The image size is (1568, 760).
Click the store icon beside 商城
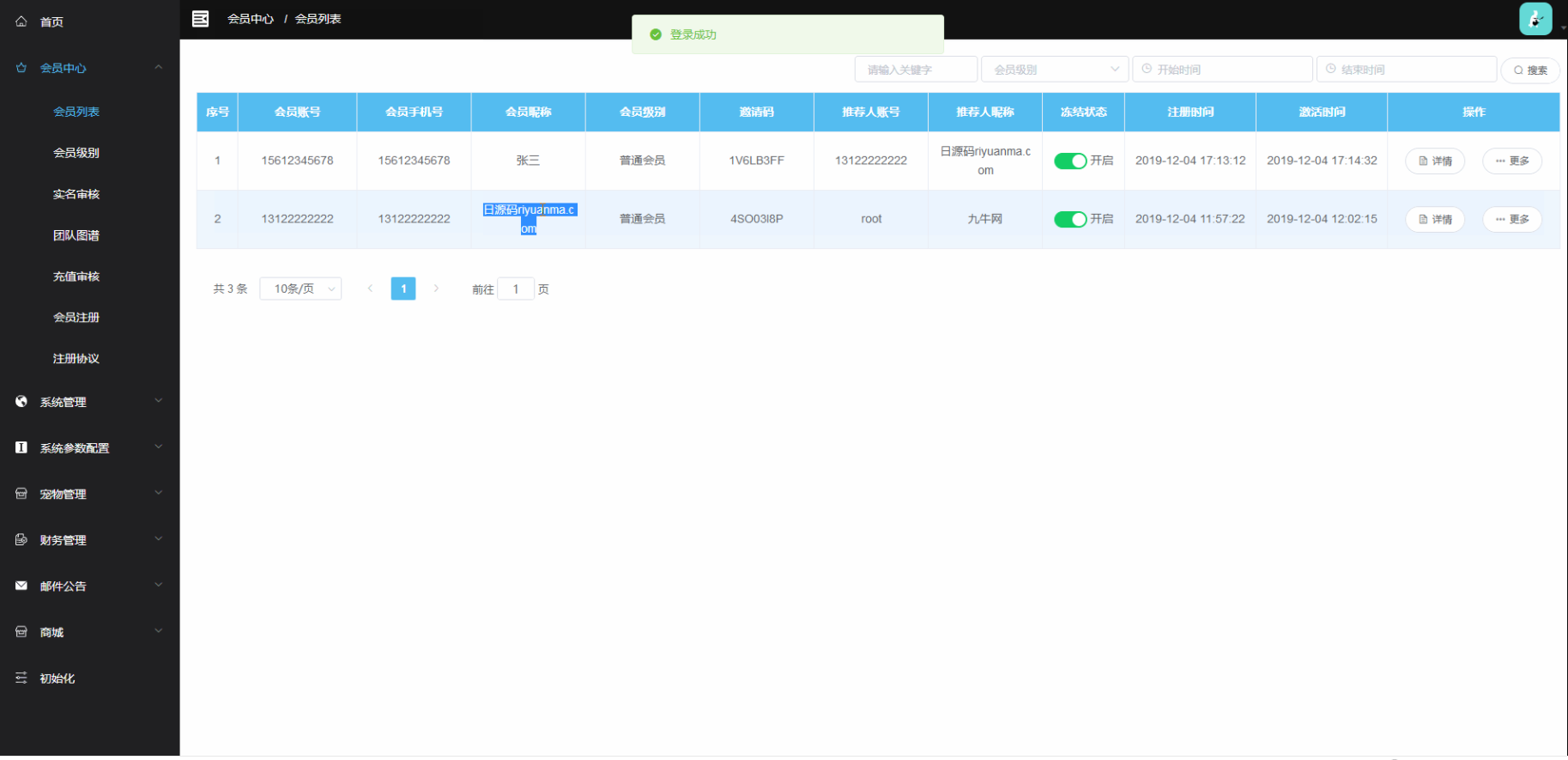[x=21, y=631]
